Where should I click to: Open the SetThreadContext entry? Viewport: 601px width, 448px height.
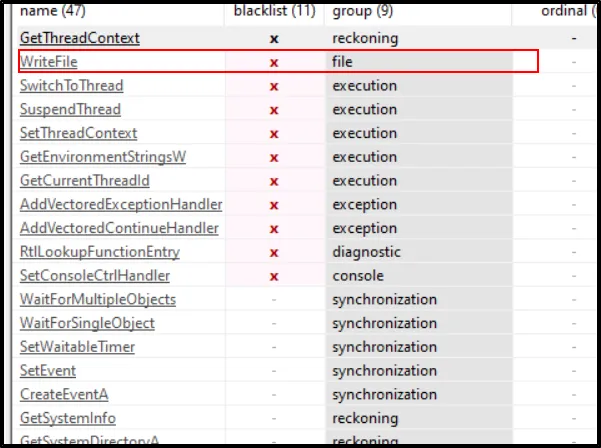(x=78, y=133)
